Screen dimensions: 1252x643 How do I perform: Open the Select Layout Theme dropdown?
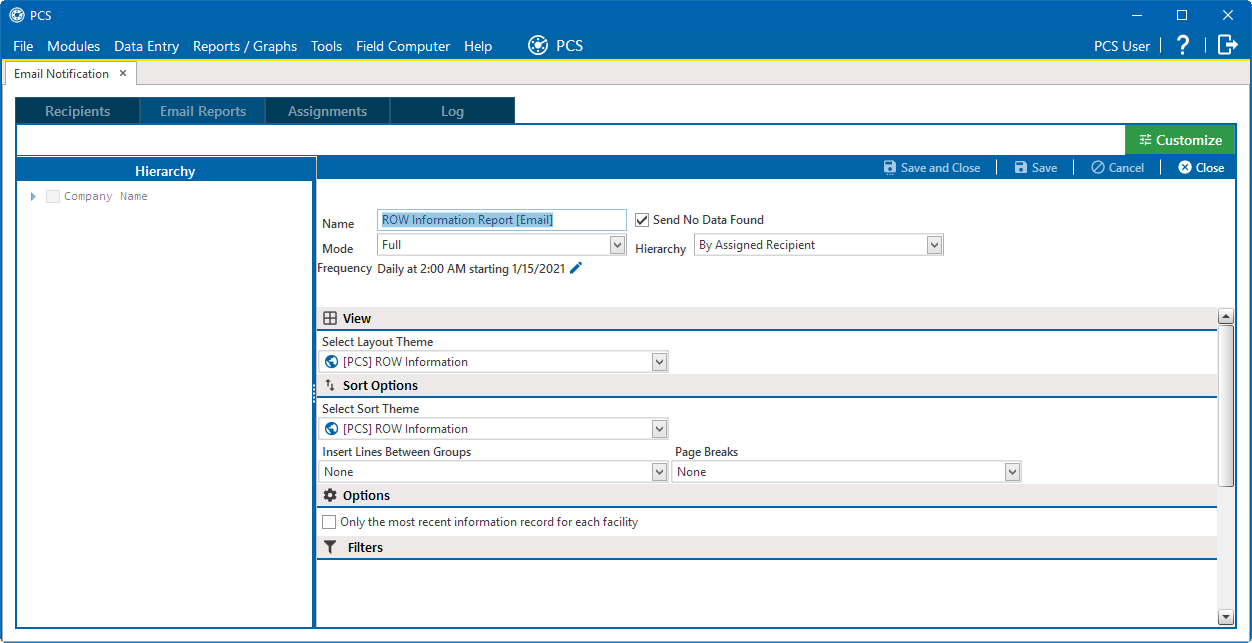pyautogui.click(x=659, y=362)
